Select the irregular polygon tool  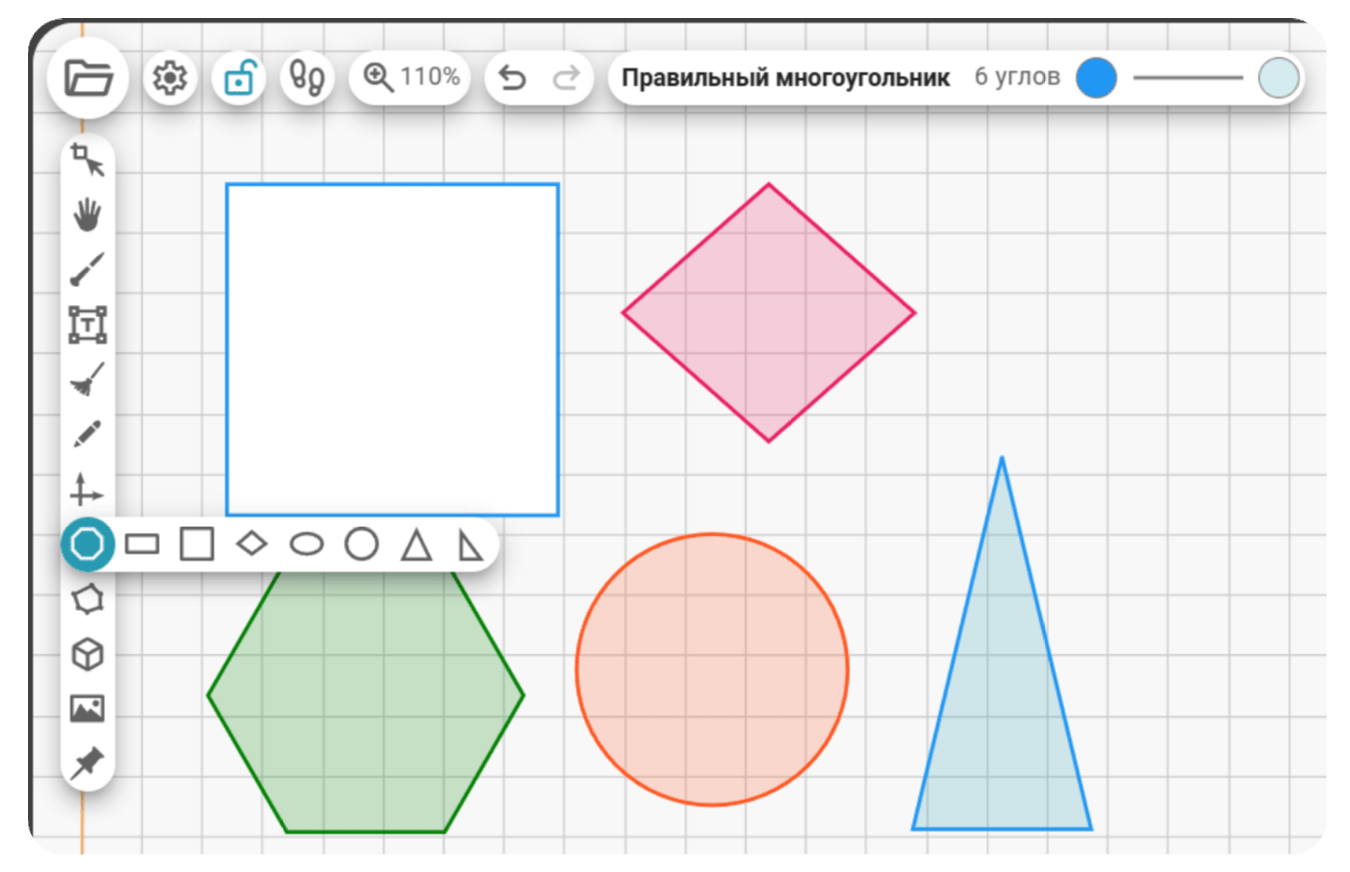pos(88,599)
